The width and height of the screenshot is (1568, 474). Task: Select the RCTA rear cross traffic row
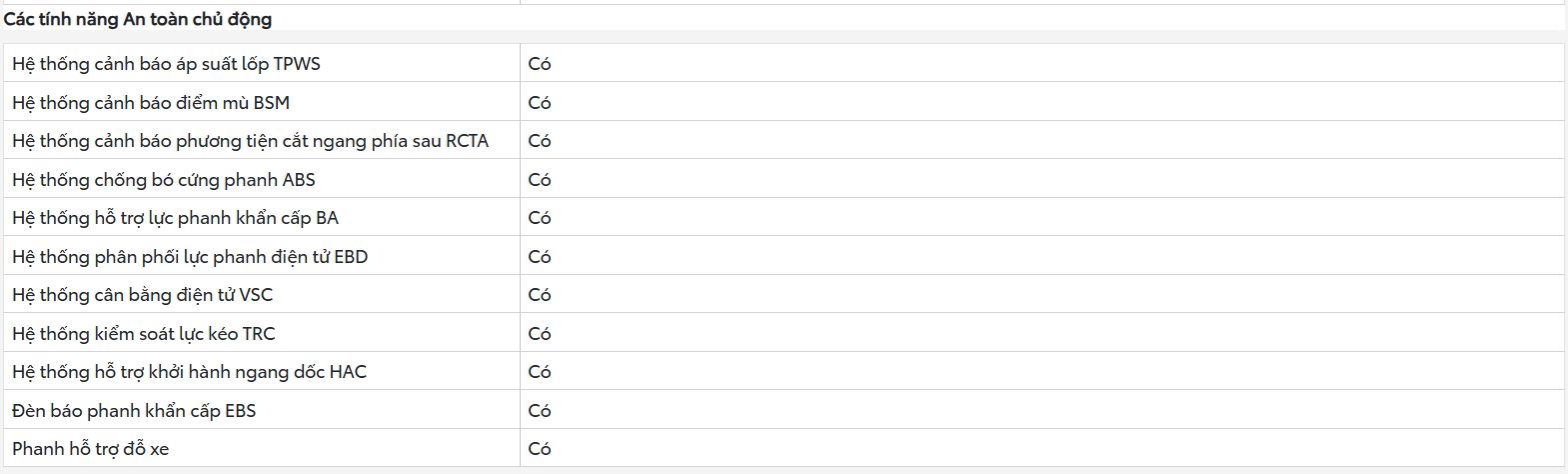[x=784, y=140]
